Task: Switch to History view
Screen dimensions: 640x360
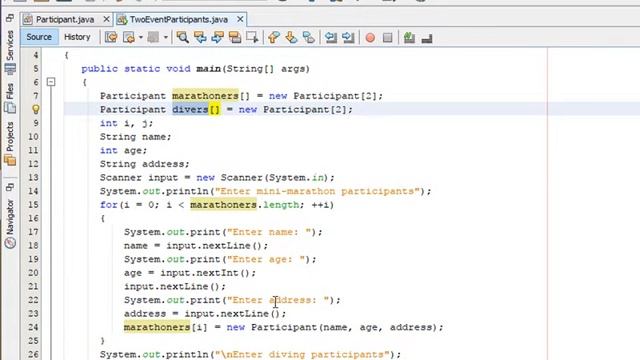Action: point(77,37)
